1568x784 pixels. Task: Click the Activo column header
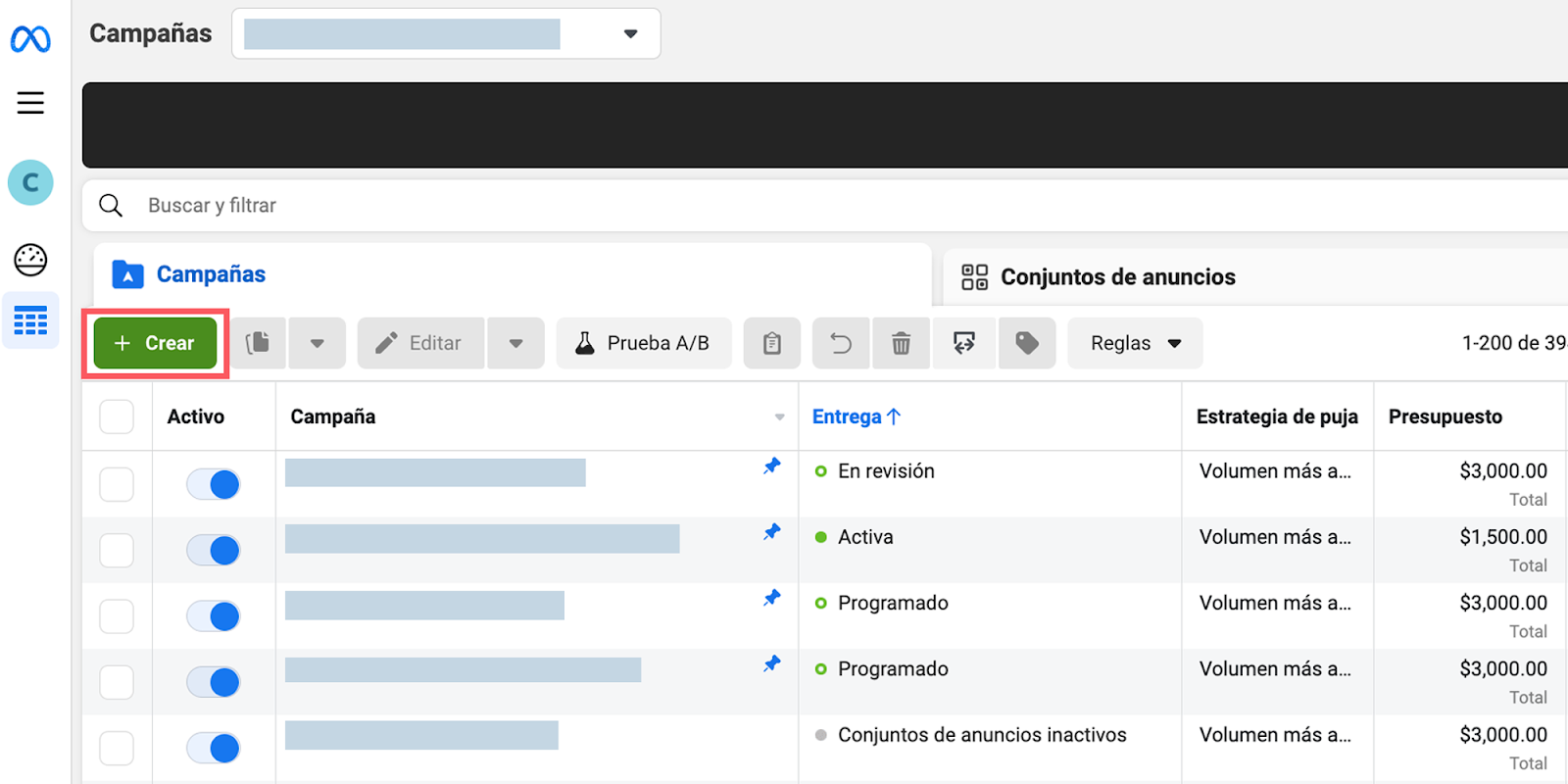click(x=196, y=416)
